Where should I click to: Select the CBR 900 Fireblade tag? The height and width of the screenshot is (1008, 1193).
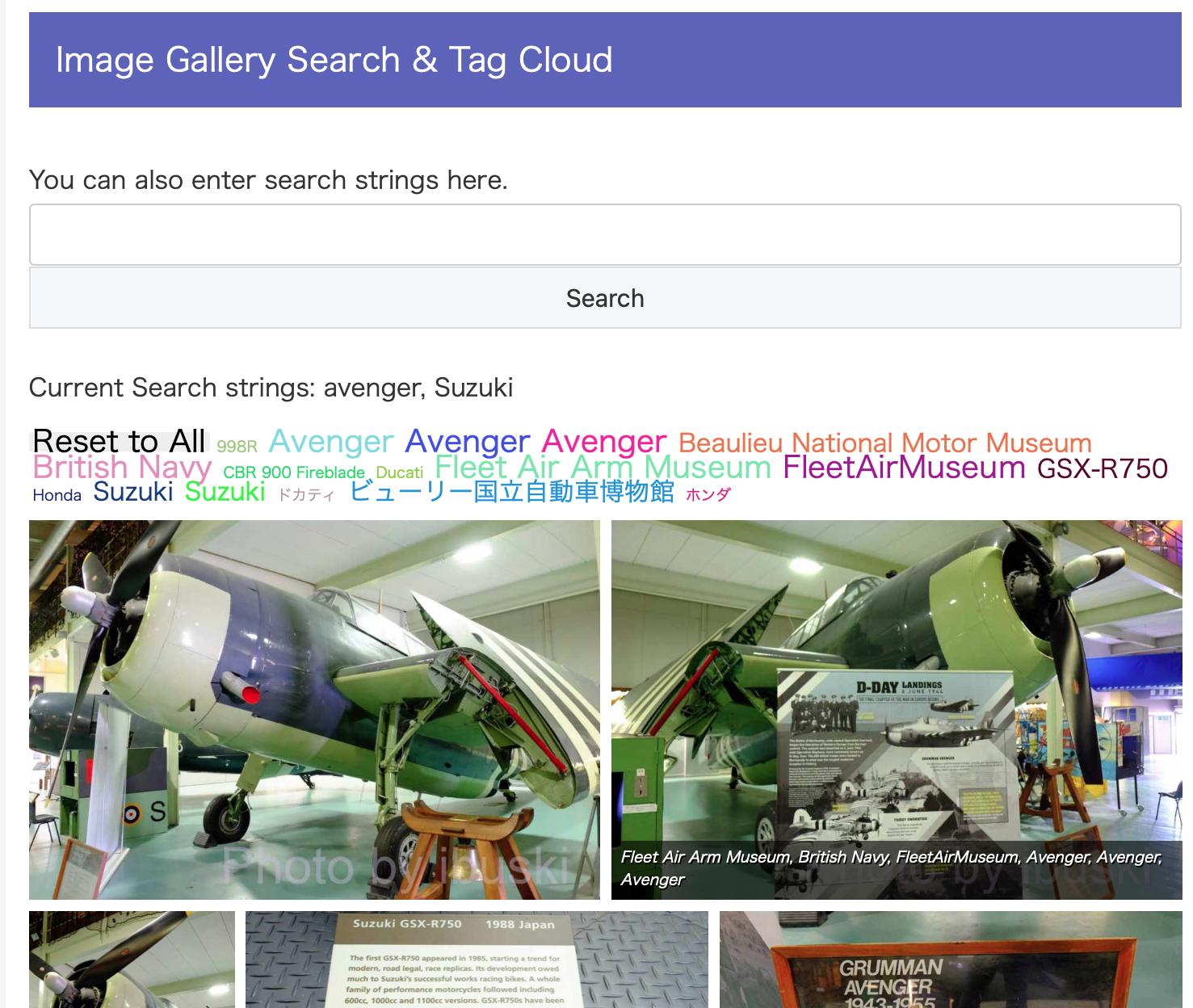pos(294,472)
